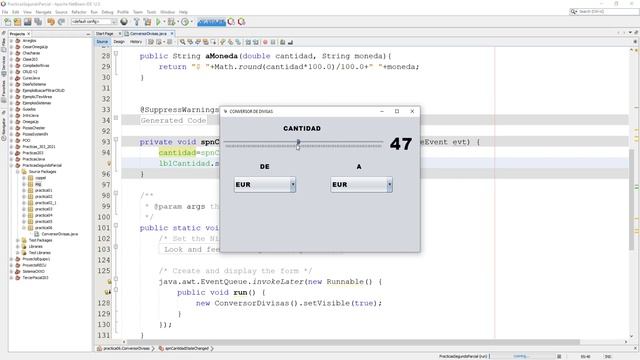Click the search magnifier icon at top right
640x360 pixels.
(574, 11)
